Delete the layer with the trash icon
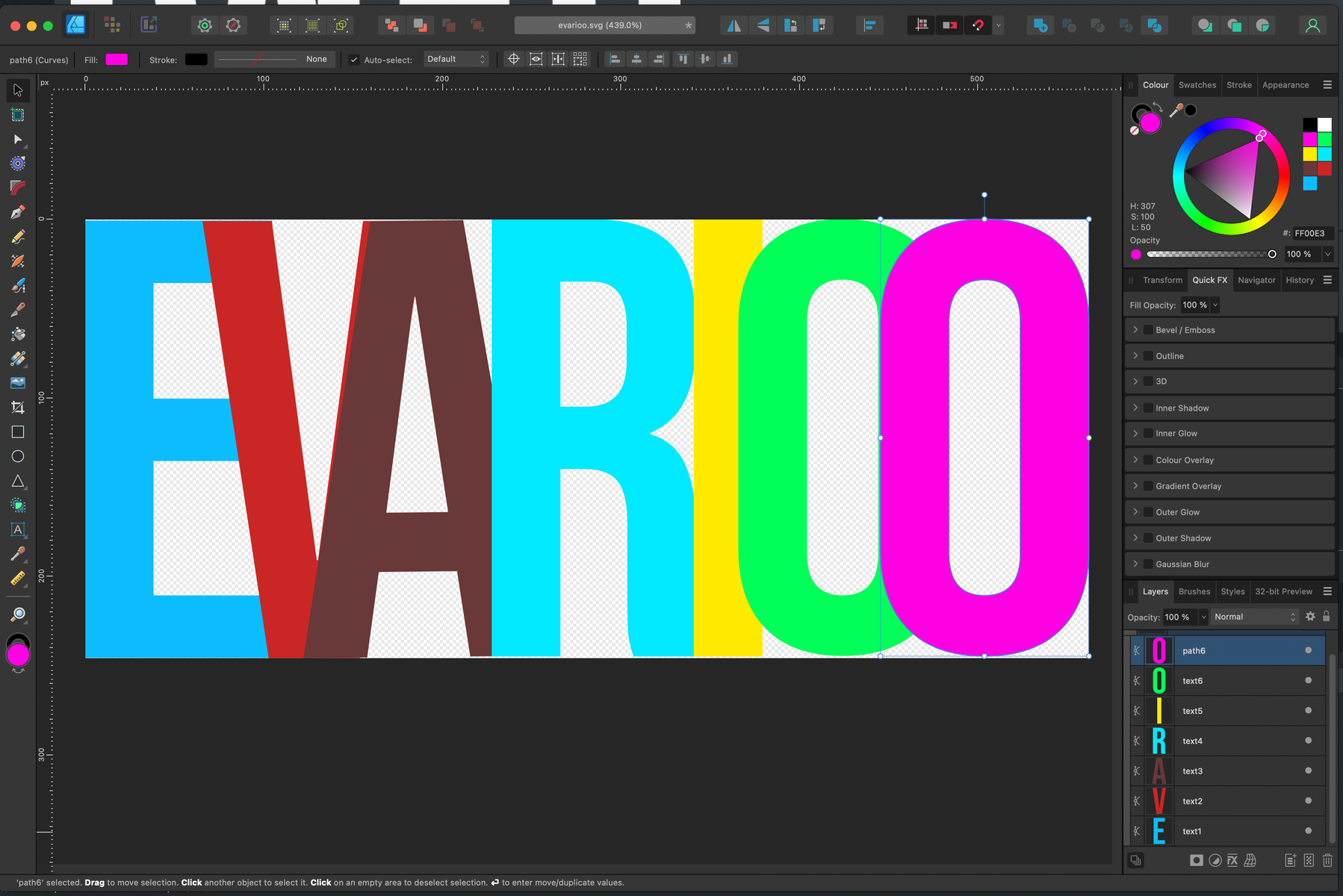The width and height of the screenshot is (1343, 896). [1327, 860]
